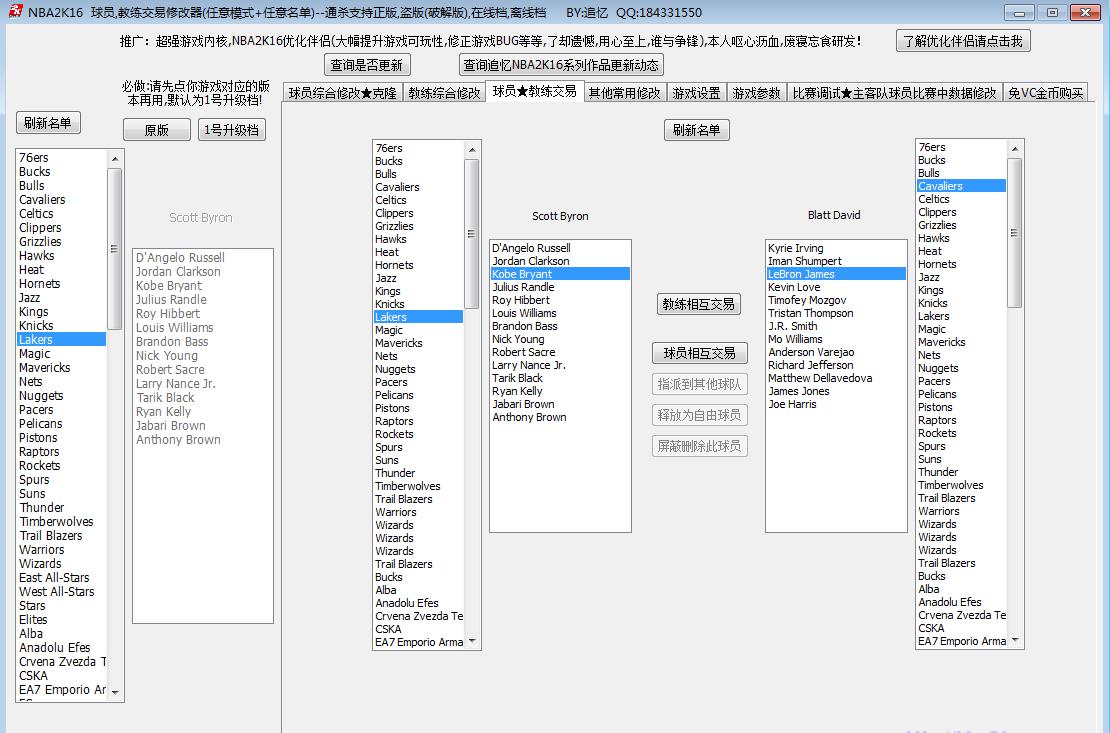Select East All-Stars in leftmost list
This screenshot has height=733, width=1110.
61,578
